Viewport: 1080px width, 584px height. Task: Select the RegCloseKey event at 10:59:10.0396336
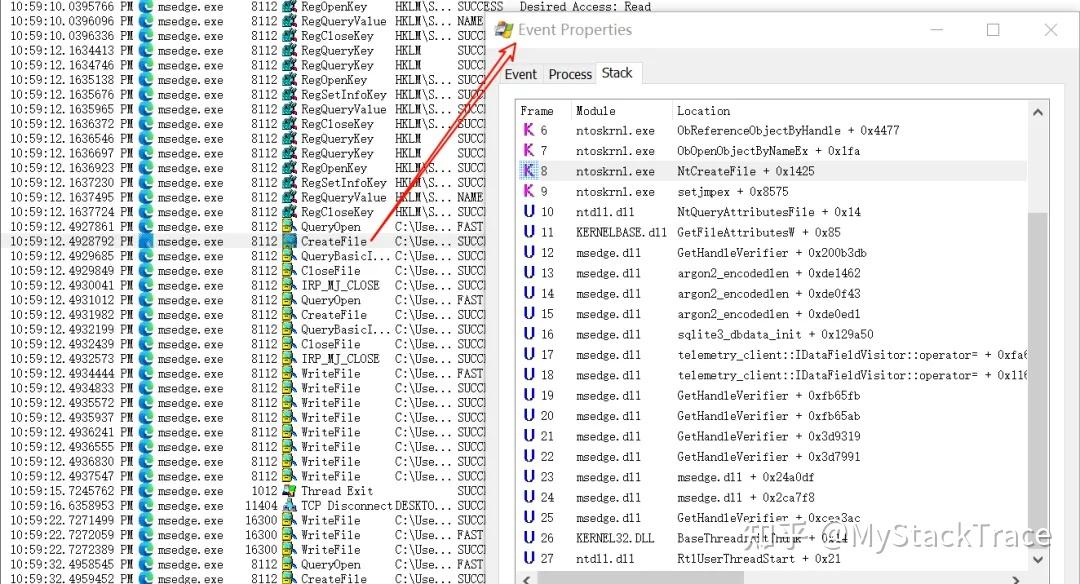(245, 36)
